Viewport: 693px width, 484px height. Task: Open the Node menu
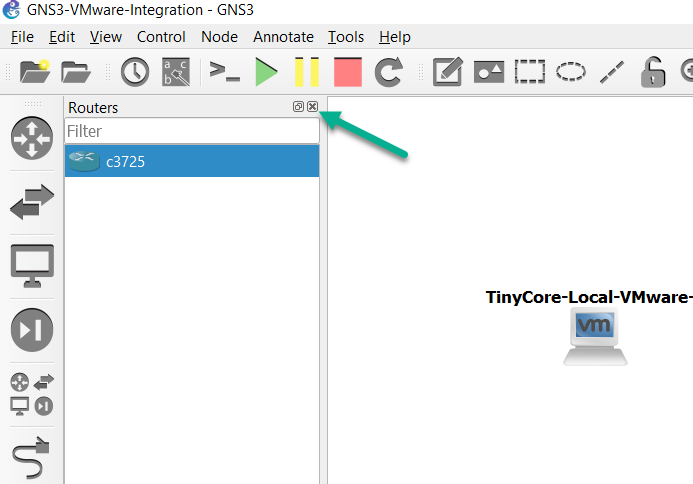(x=219, y=37)
